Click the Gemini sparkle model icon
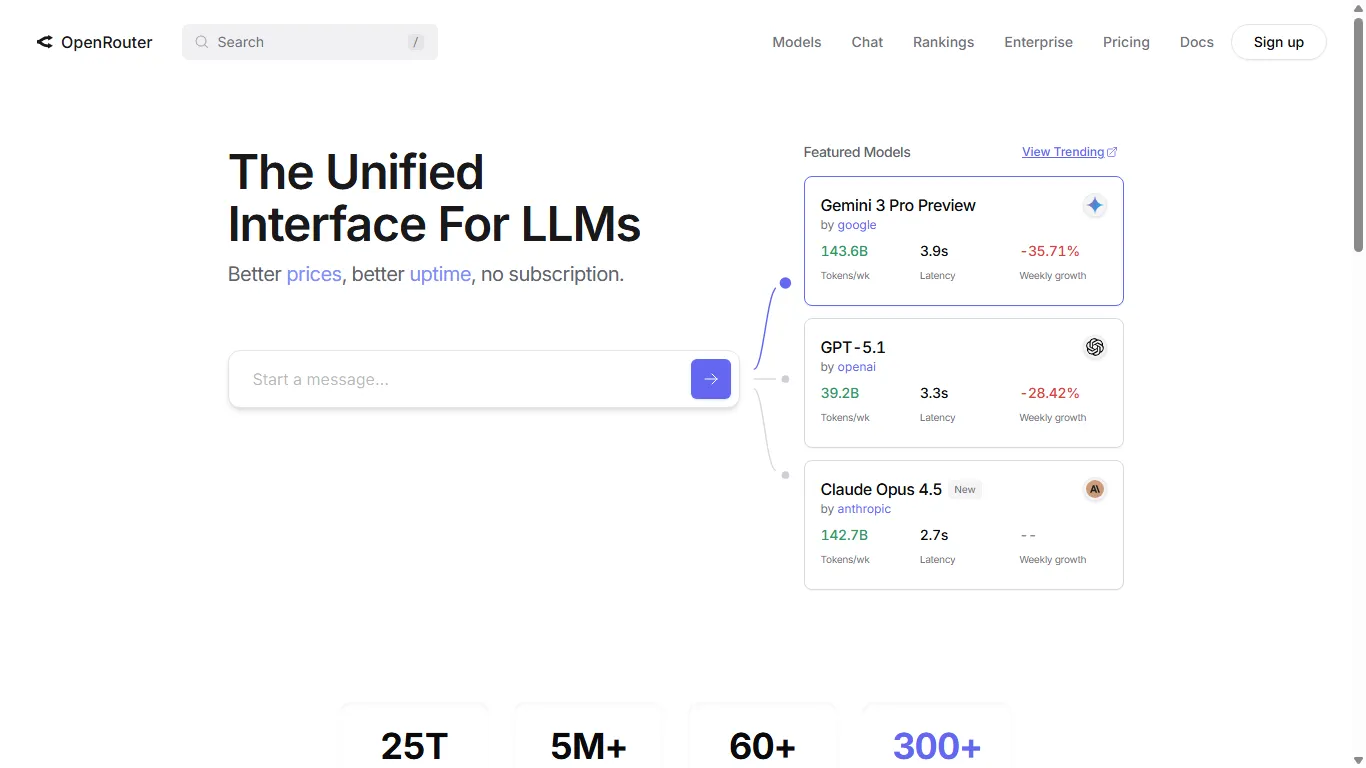Image resolution: width=1366 pixels, height=768 pixels. [1095, 205]
